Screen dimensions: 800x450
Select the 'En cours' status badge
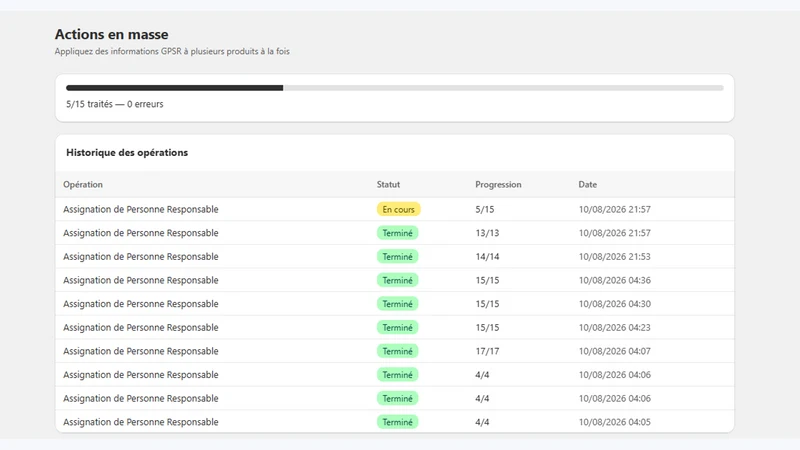[x=398, y=209]
